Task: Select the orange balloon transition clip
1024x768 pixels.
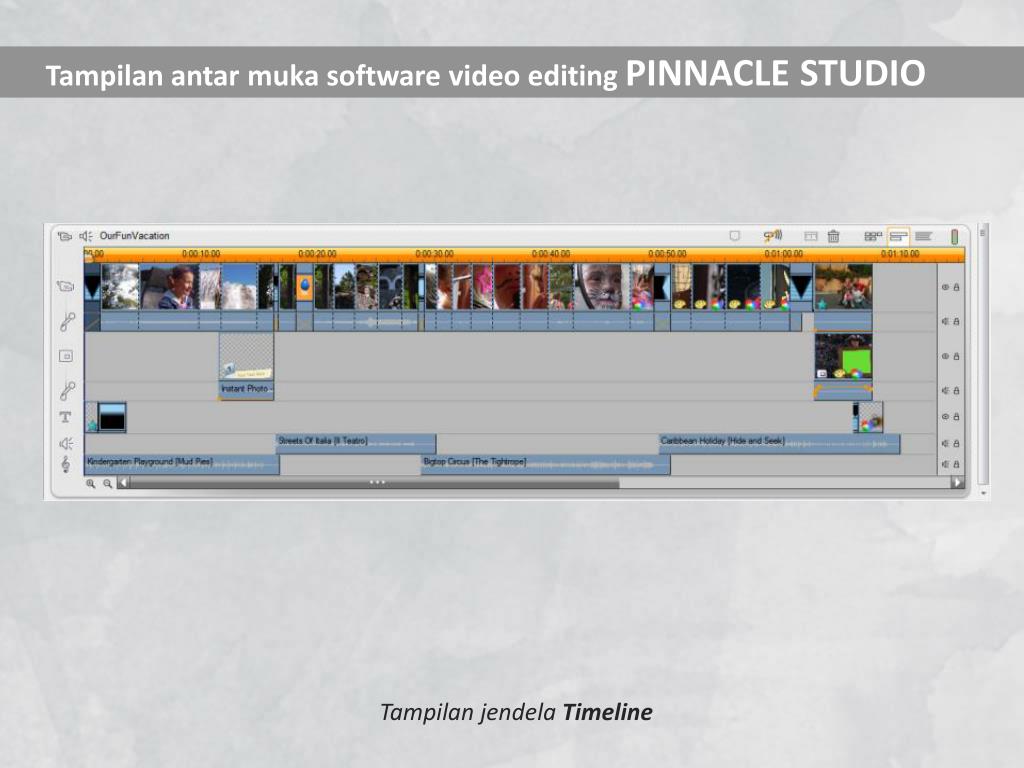Action: pyautogui.click(x=304, y=286)
